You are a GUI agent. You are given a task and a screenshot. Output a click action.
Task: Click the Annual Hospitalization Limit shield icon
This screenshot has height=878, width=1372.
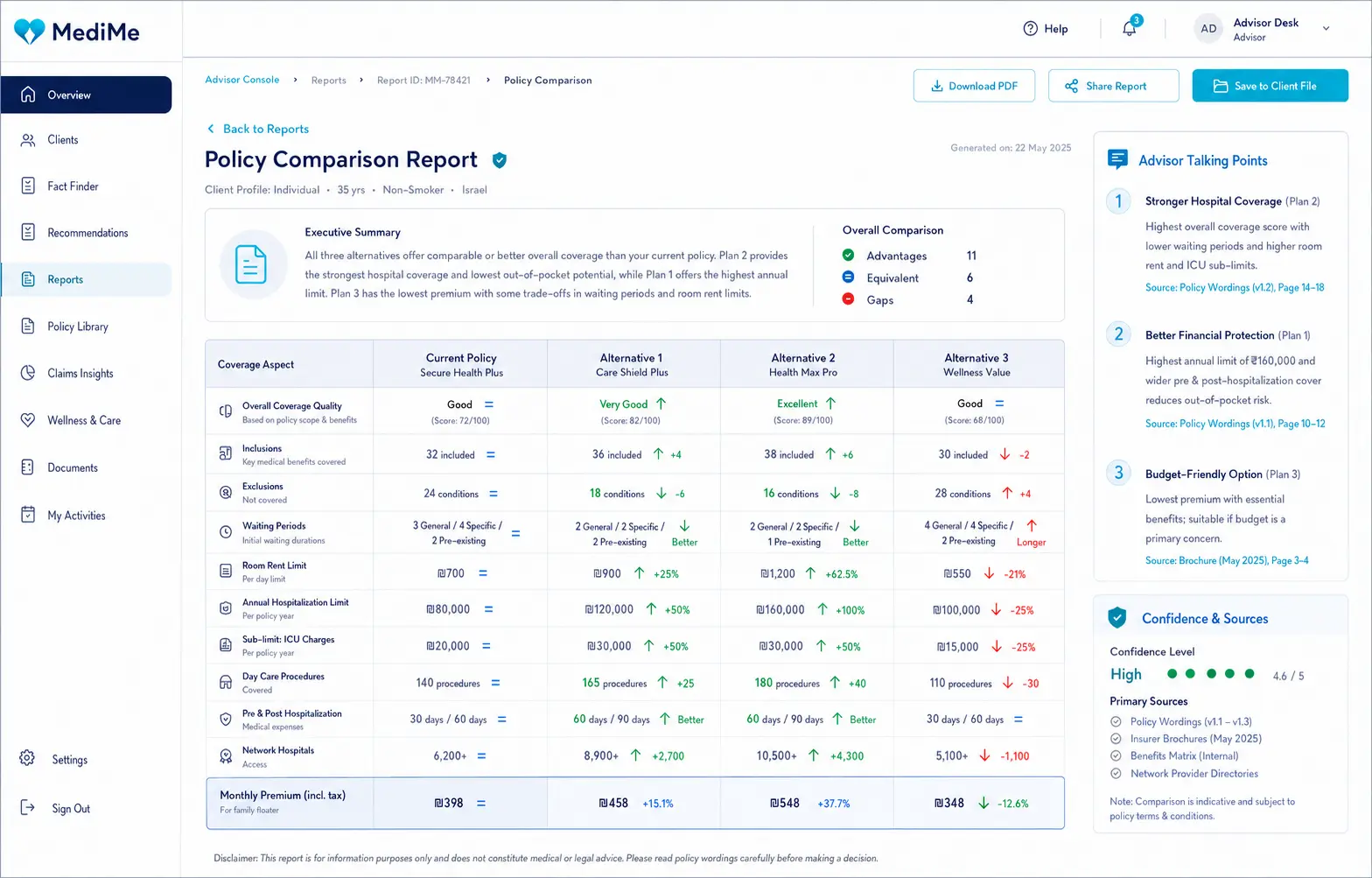click(225, 608)
